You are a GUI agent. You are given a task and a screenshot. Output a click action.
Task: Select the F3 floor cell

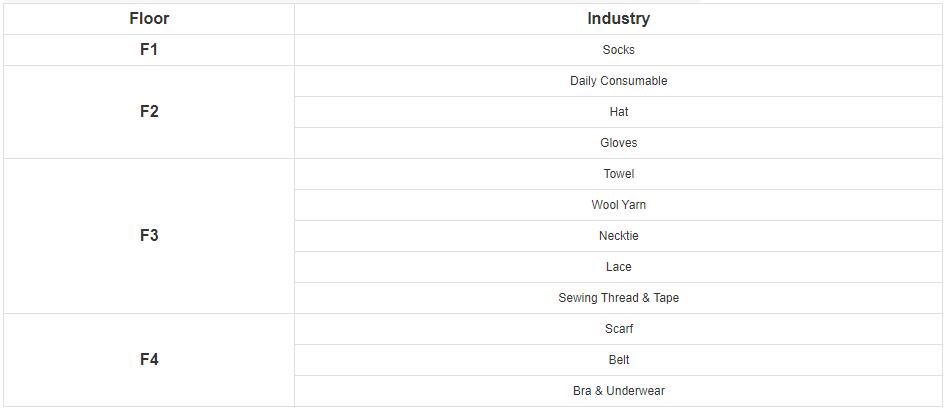149,236
